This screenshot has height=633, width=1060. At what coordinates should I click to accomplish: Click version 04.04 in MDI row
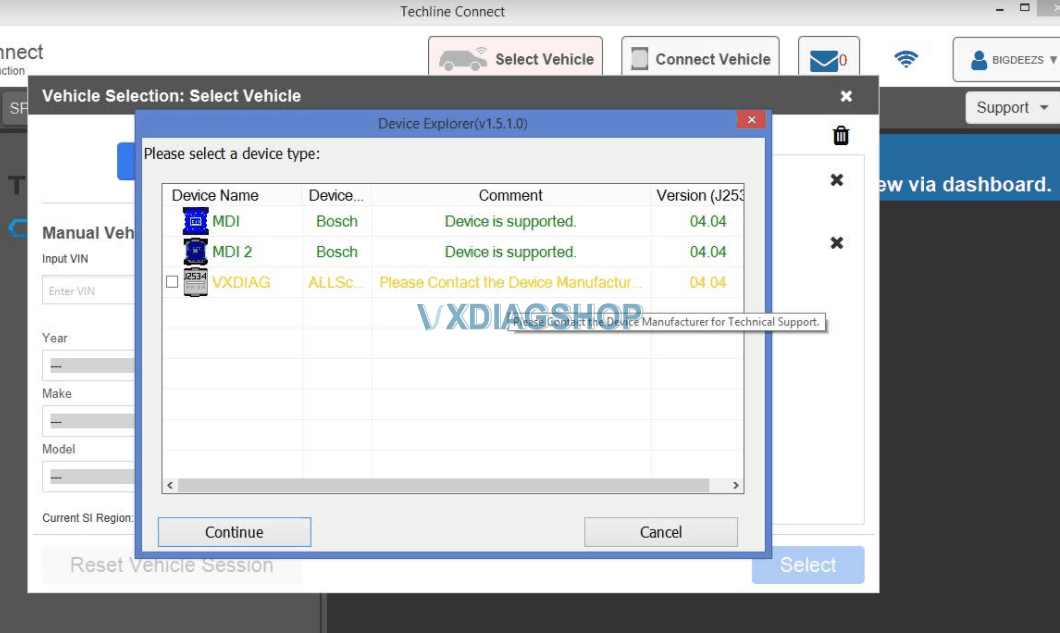click(708, 221)
